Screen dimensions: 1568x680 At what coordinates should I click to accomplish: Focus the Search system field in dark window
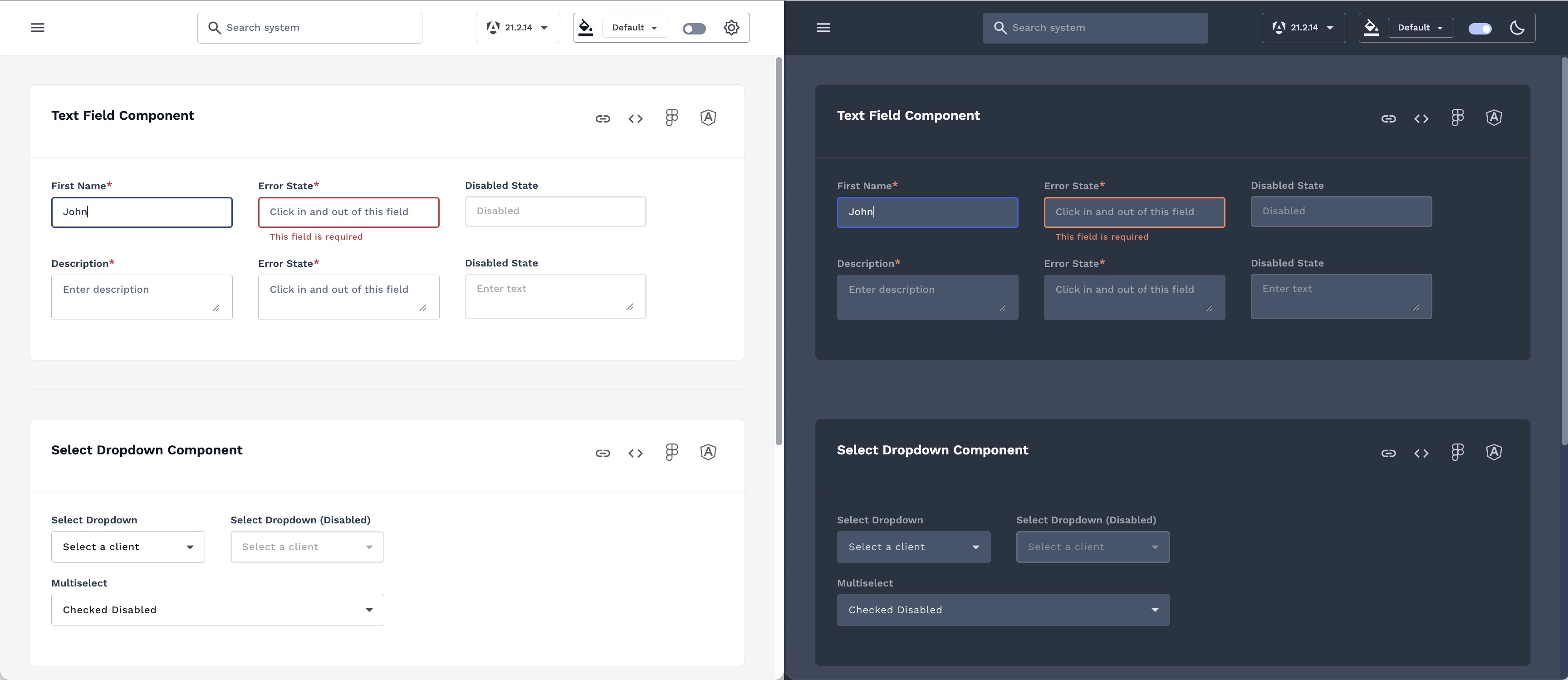[x=1096, y=28]
